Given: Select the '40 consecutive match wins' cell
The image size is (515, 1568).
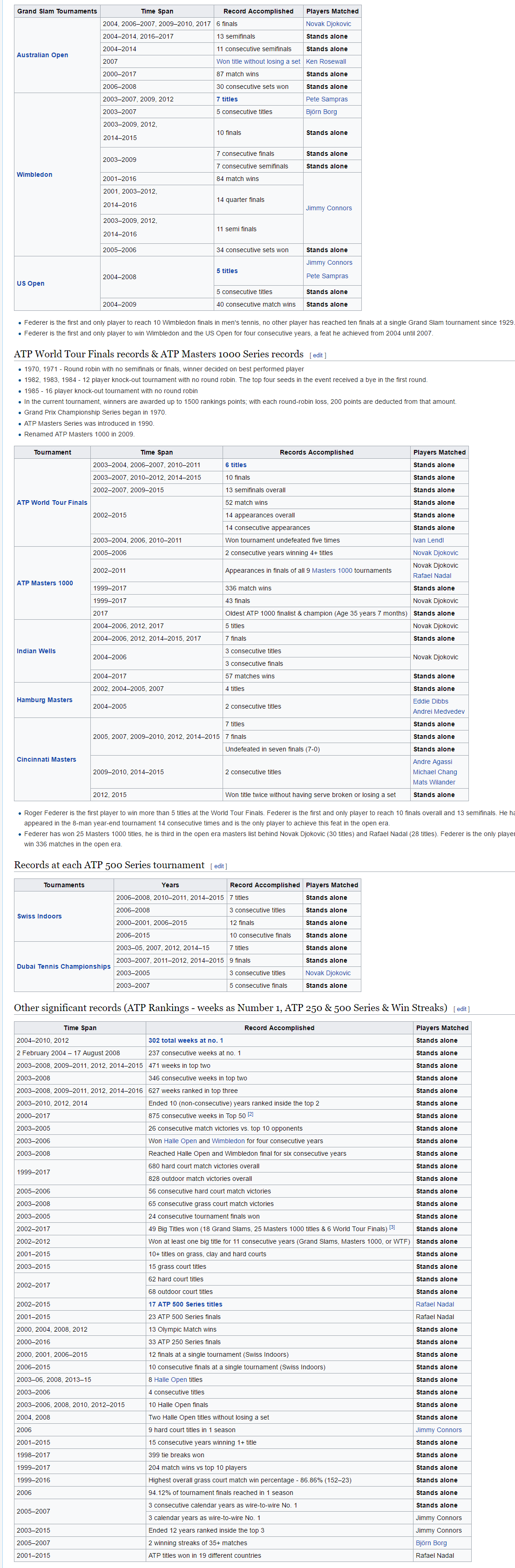Looking at the screenshot, I should [258, 304].
